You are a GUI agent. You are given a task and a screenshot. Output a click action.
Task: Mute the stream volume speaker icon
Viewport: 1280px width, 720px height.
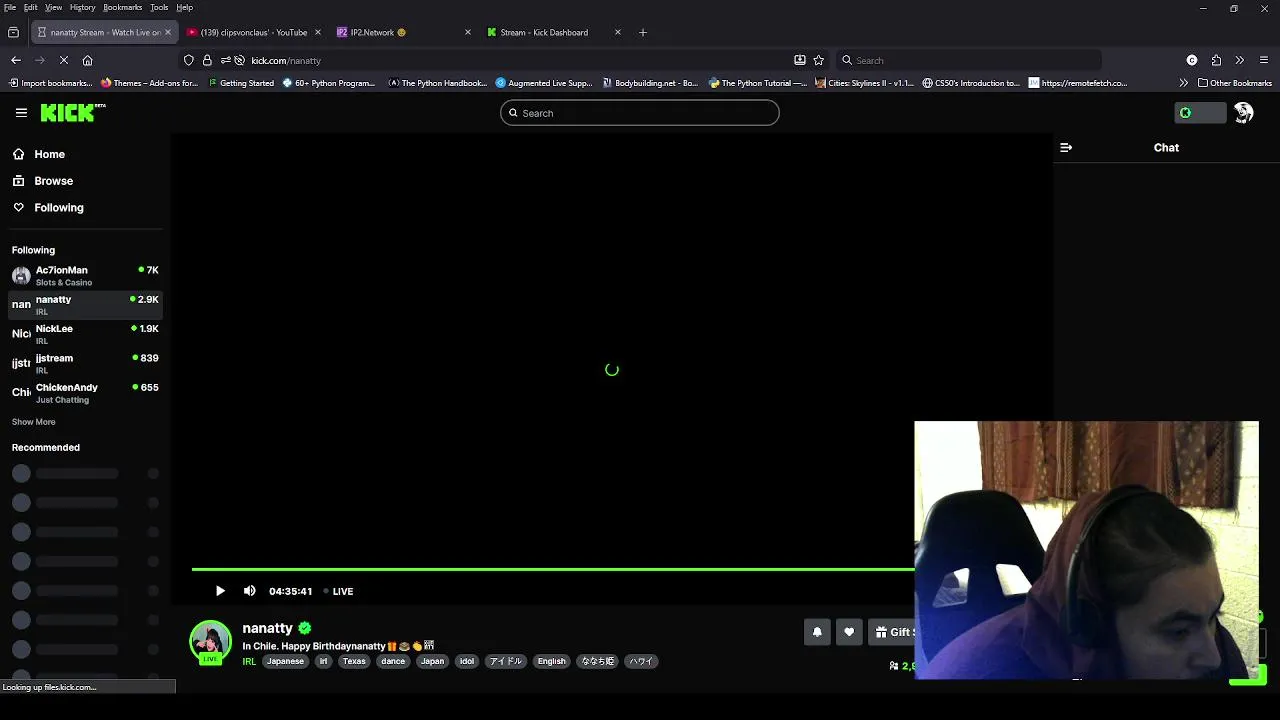click(x=249, y=591)
